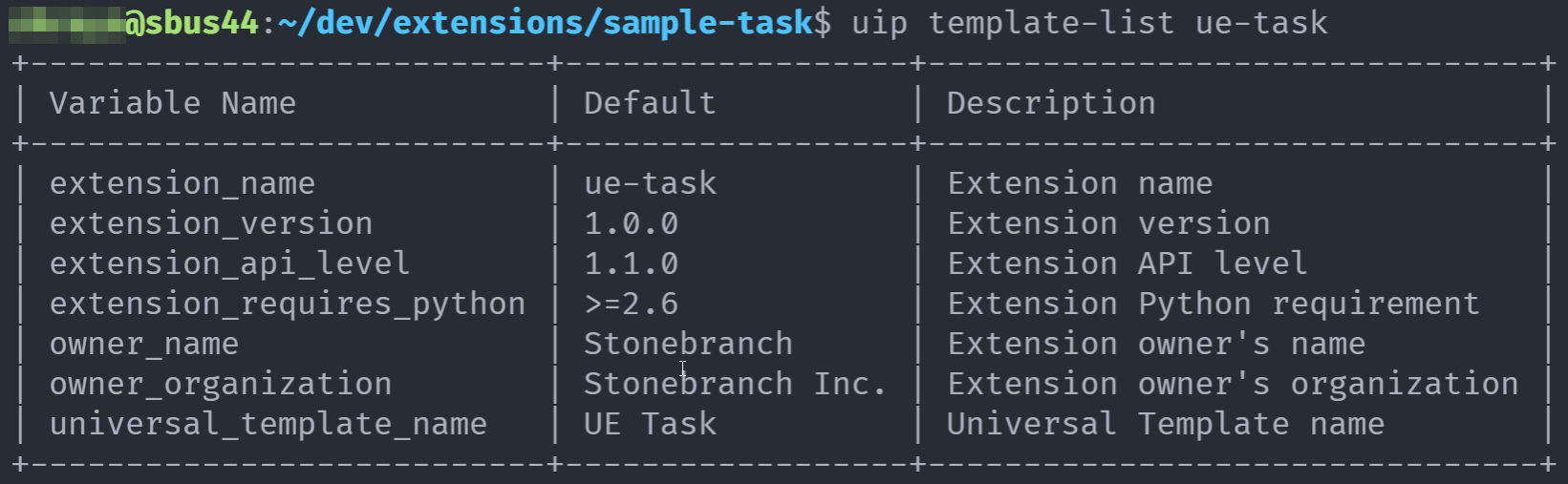Click the extension_requires_python variable name
The height and width of the screenshot is (484, 1568).
pyautogui.click(x=287, y=304)
